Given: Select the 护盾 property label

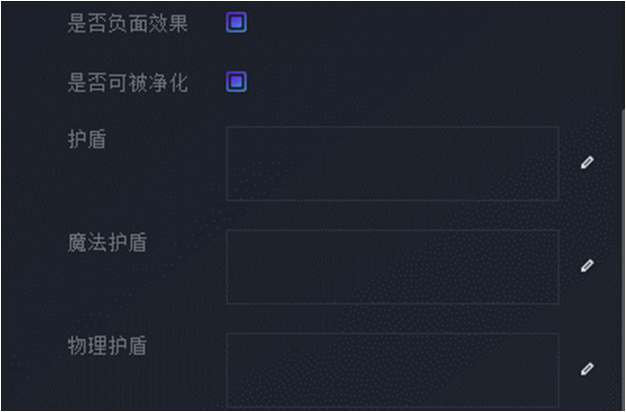Looking at the screenshot, I should pos(87,139).
